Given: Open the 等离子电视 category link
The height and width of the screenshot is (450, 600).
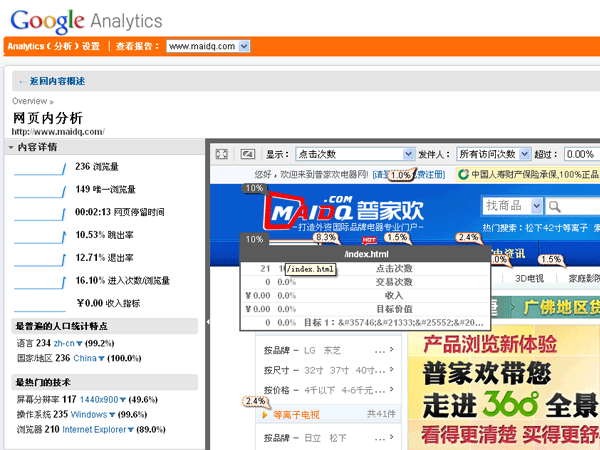Looking at the screenshot, I should point(296,415).
